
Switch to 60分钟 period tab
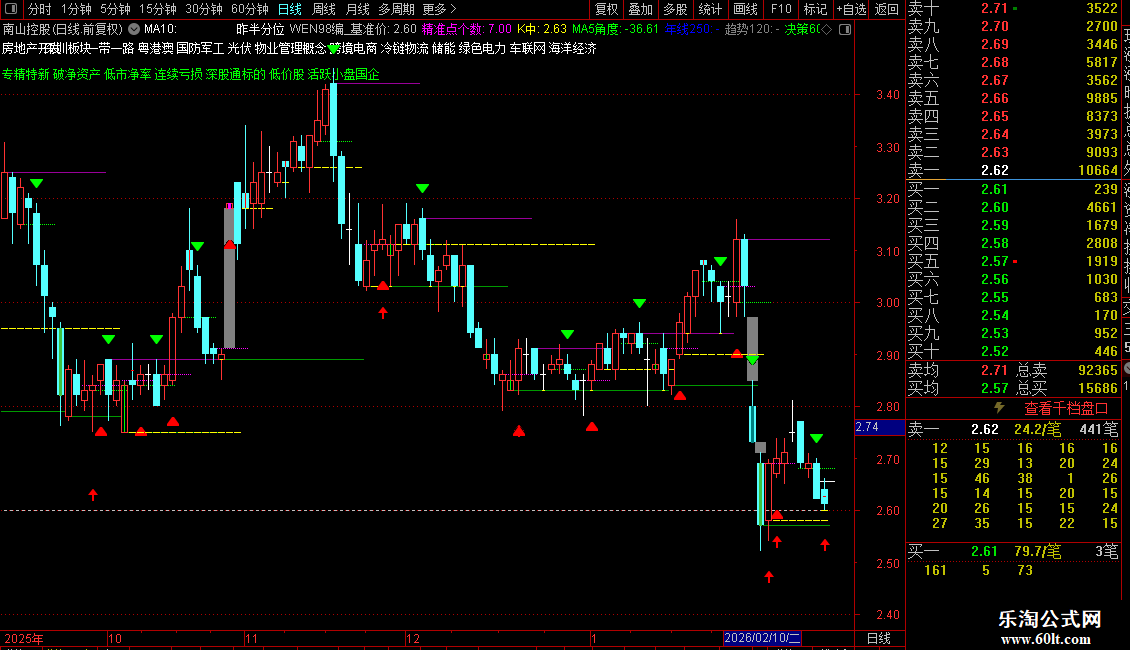(249, 9)
